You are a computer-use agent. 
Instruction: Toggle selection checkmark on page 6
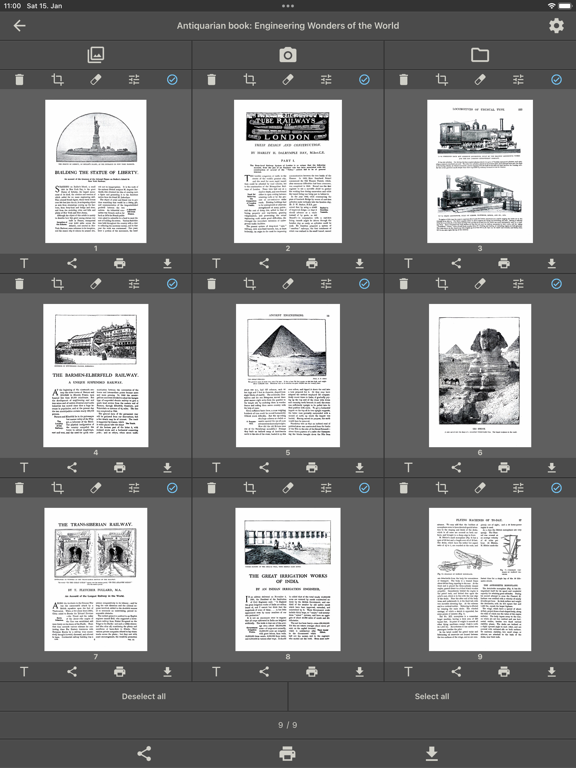[556, 284]
